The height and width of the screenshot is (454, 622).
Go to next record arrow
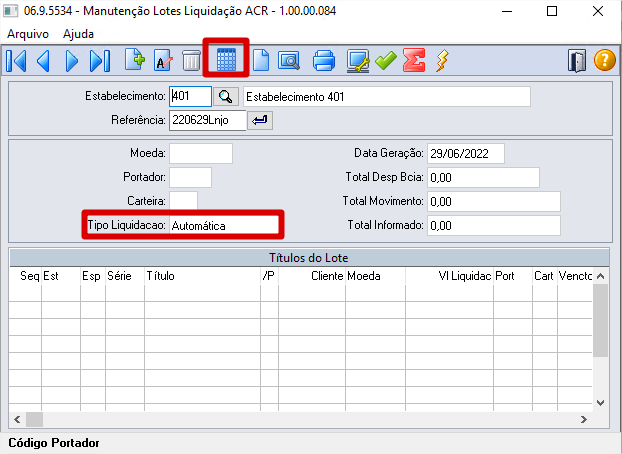(71, 60)
